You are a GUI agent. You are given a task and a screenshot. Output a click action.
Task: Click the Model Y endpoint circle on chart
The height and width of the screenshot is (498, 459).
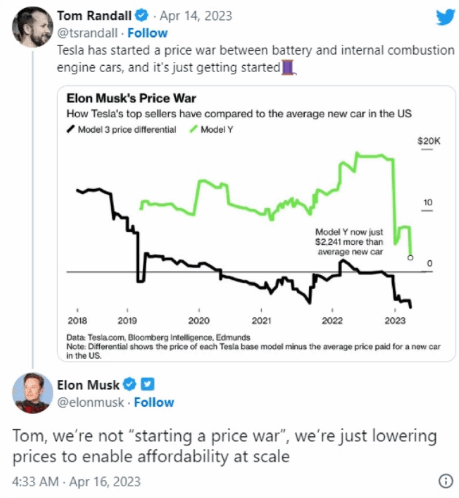click(x=411, y=258)
